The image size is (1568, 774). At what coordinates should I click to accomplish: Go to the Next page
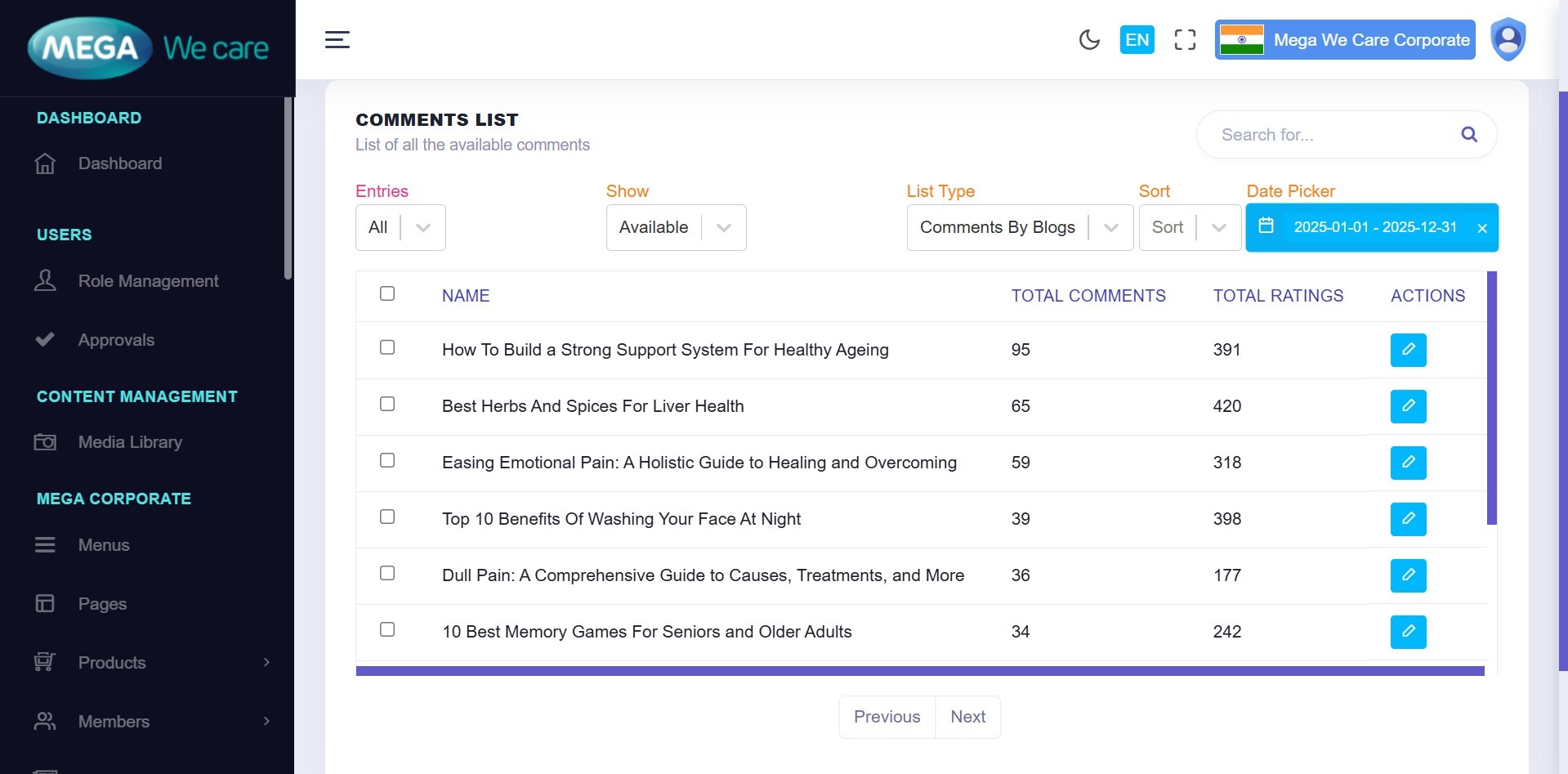(x=967, y=717)
